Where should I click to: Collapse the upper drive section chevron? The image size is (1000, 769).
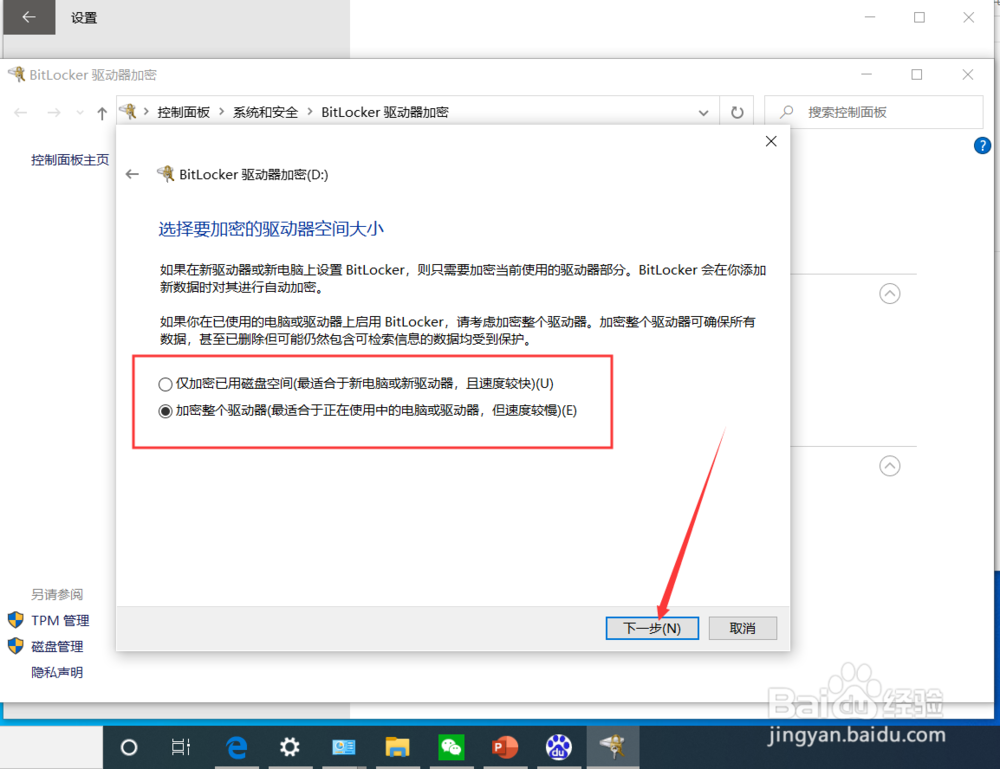click(x=890, y=293)
